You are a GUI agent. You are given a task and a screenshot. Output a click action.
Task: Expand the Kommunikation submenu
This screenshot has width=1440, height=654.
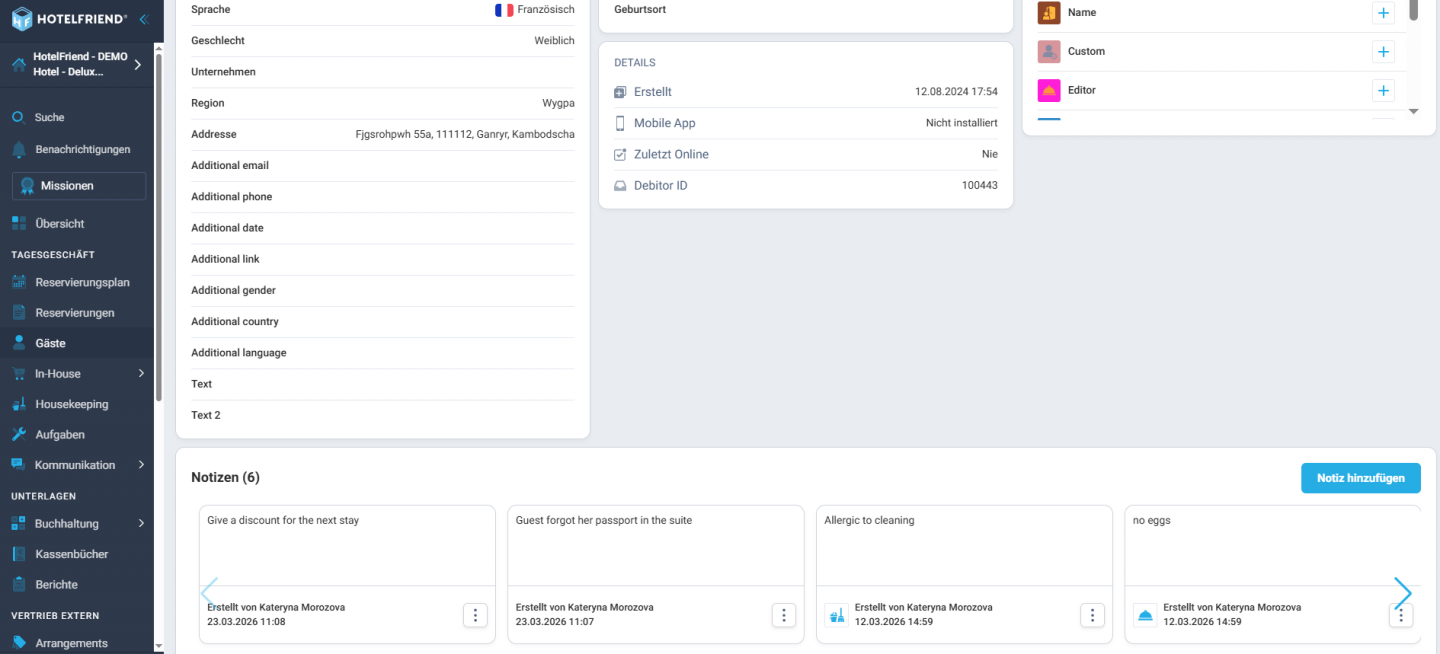141,465
